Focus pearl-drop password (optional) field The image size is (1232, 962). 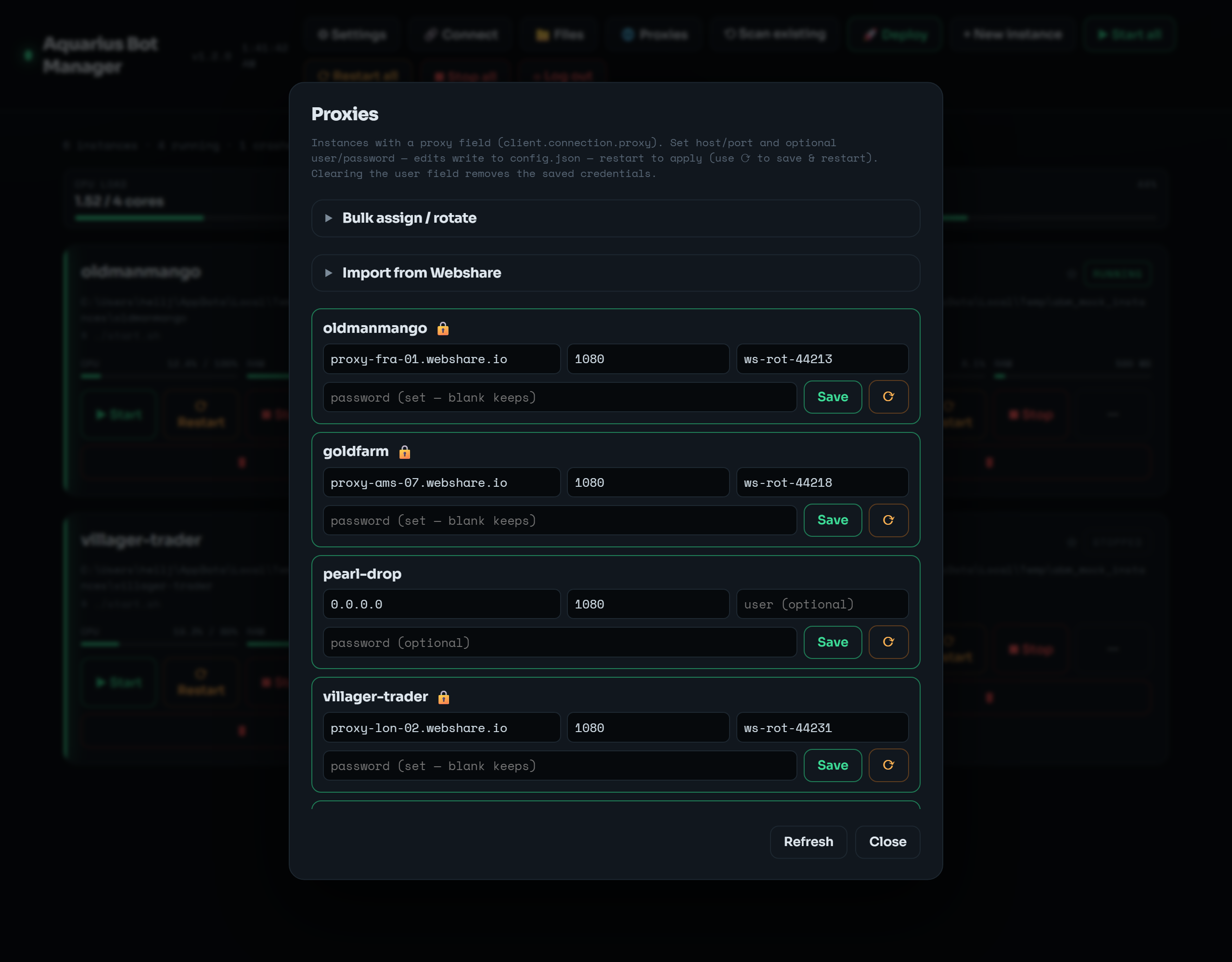pos(560,643)
